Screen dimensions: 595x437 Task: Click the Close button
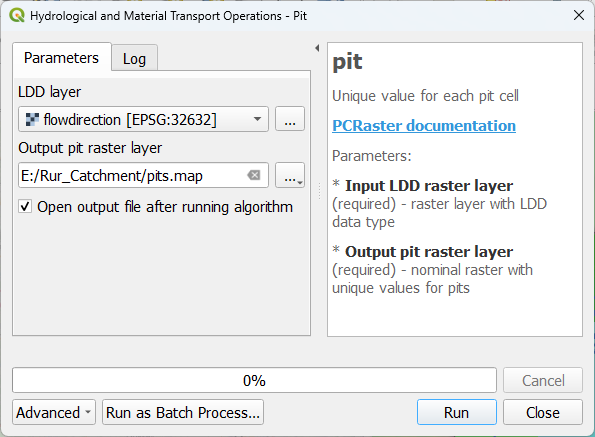tap(543, 412)
